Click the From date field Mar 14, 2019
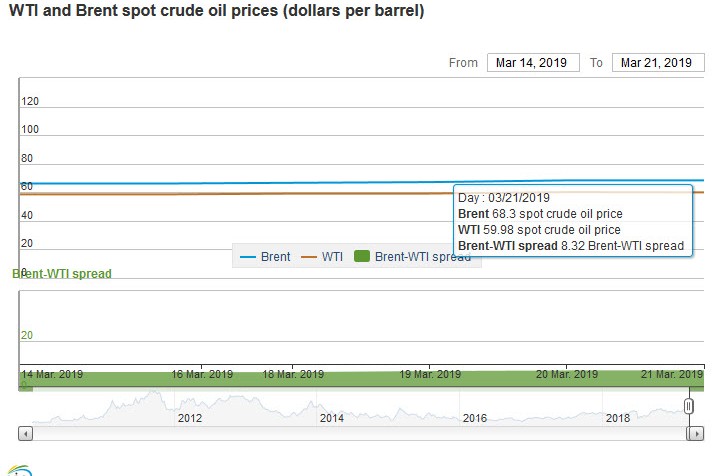The image size is (714, 476). click(x=533, y=62)
